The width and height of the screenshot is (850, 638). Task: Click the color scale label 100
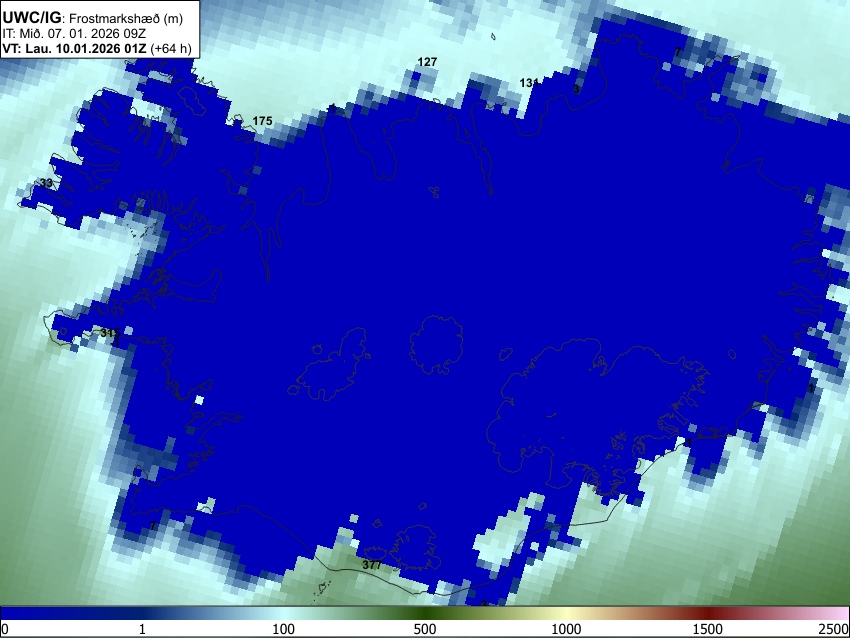(284, 629)
